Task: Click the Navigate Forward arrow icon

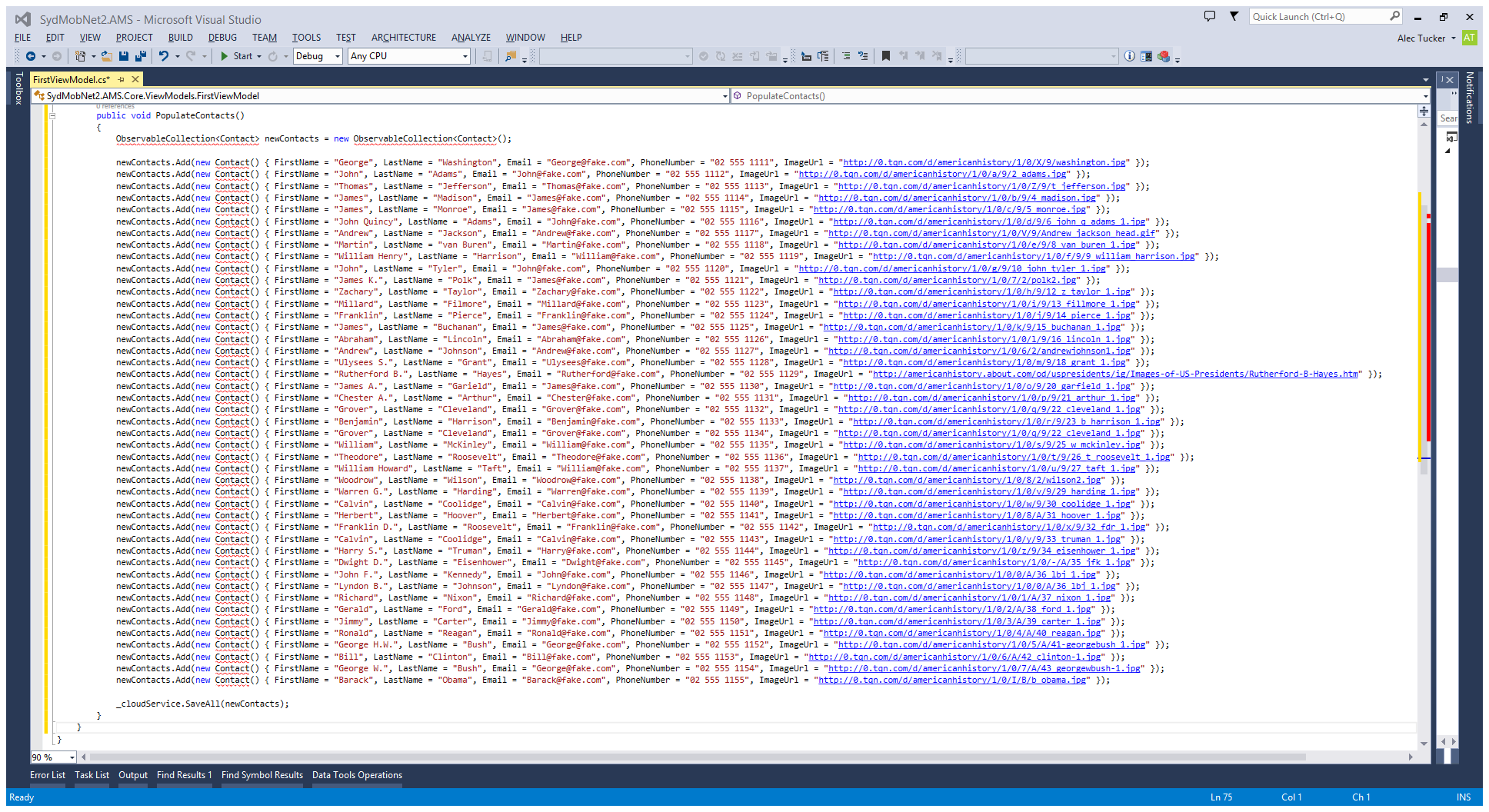Action: pos(57,56)
